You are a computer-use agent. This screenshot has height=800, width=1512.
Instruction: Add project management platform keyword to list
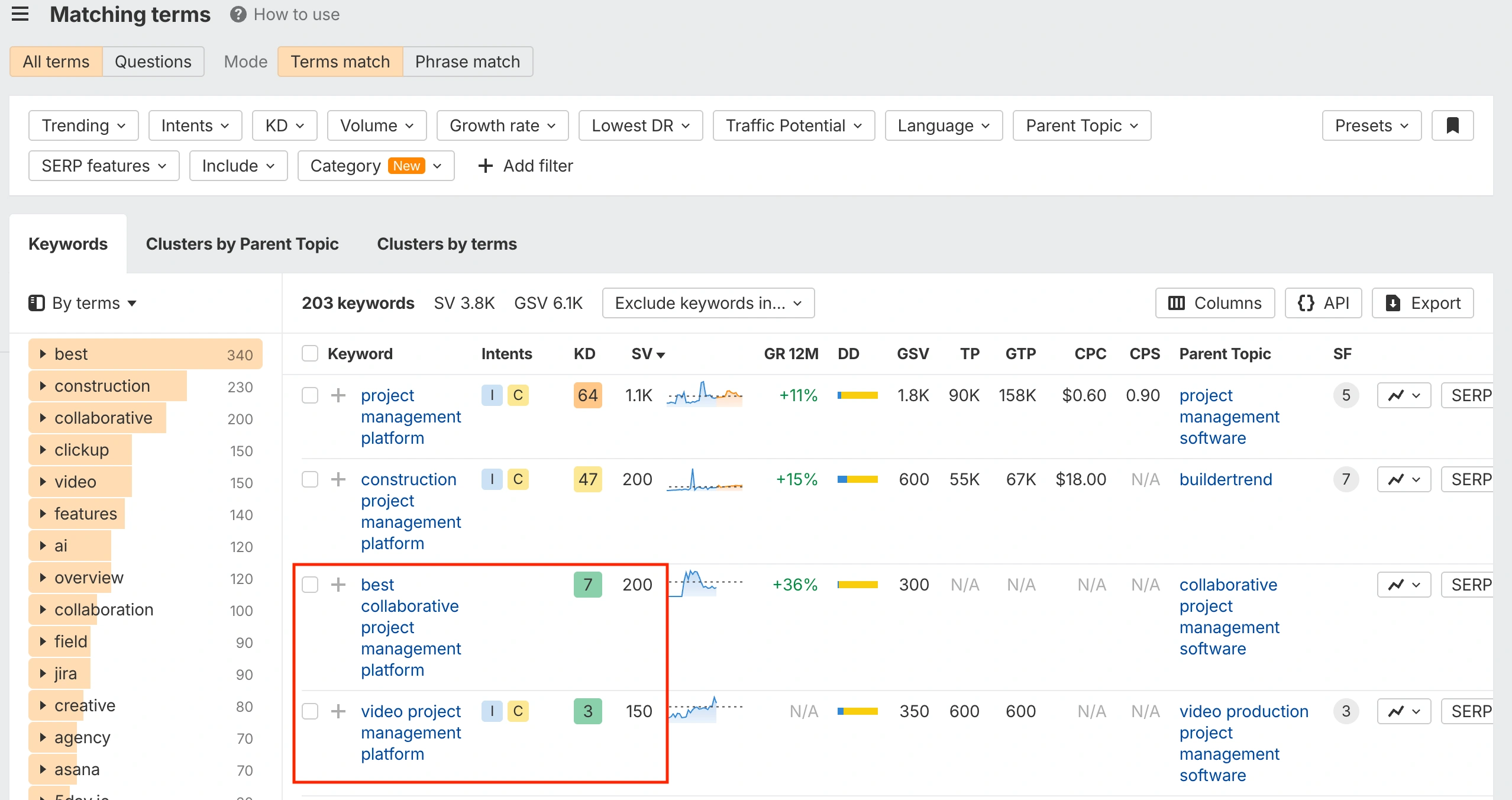point(338,395)
